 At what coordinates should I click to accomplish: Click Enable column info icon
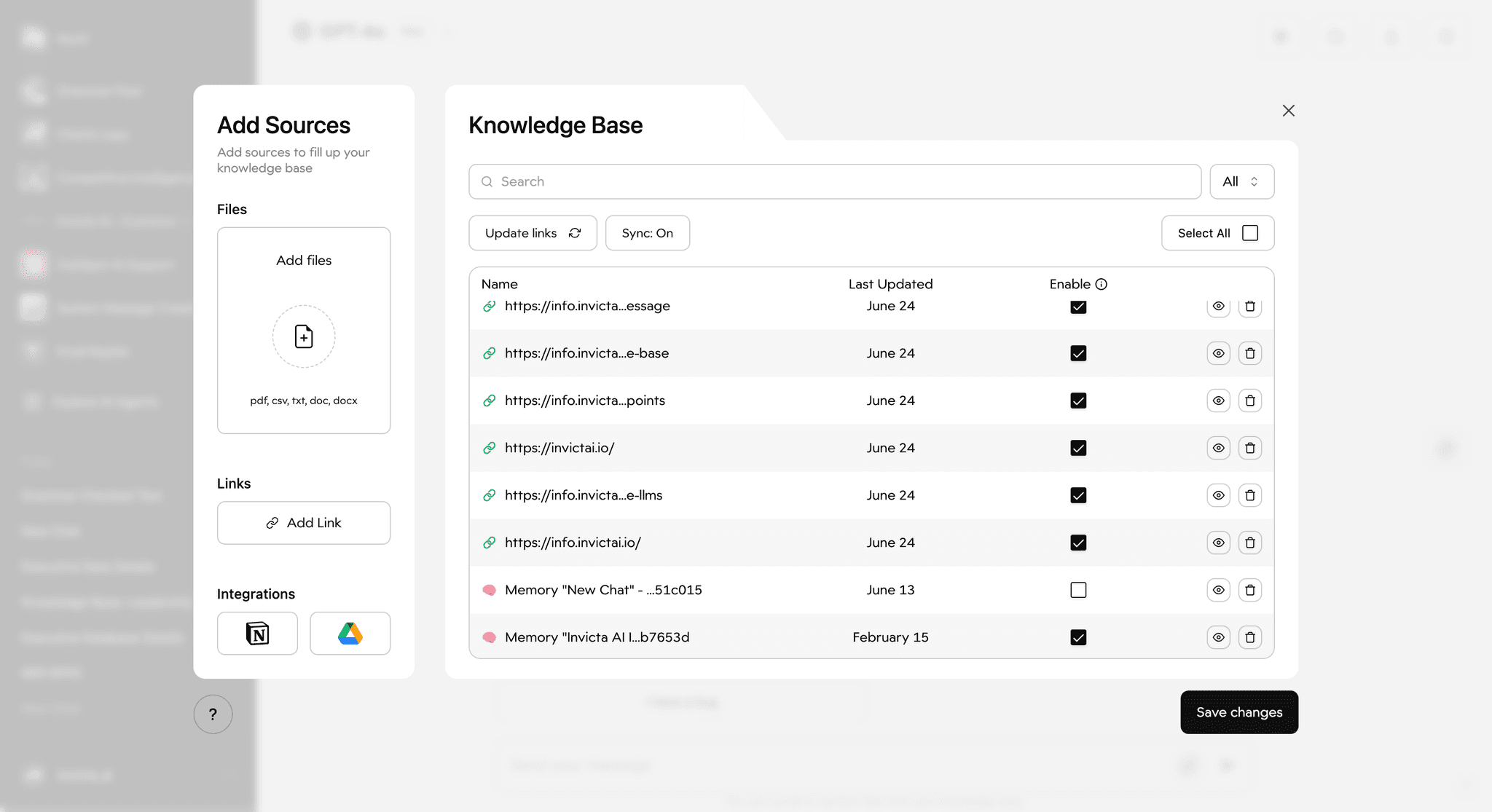click(x=1102, y=284)
